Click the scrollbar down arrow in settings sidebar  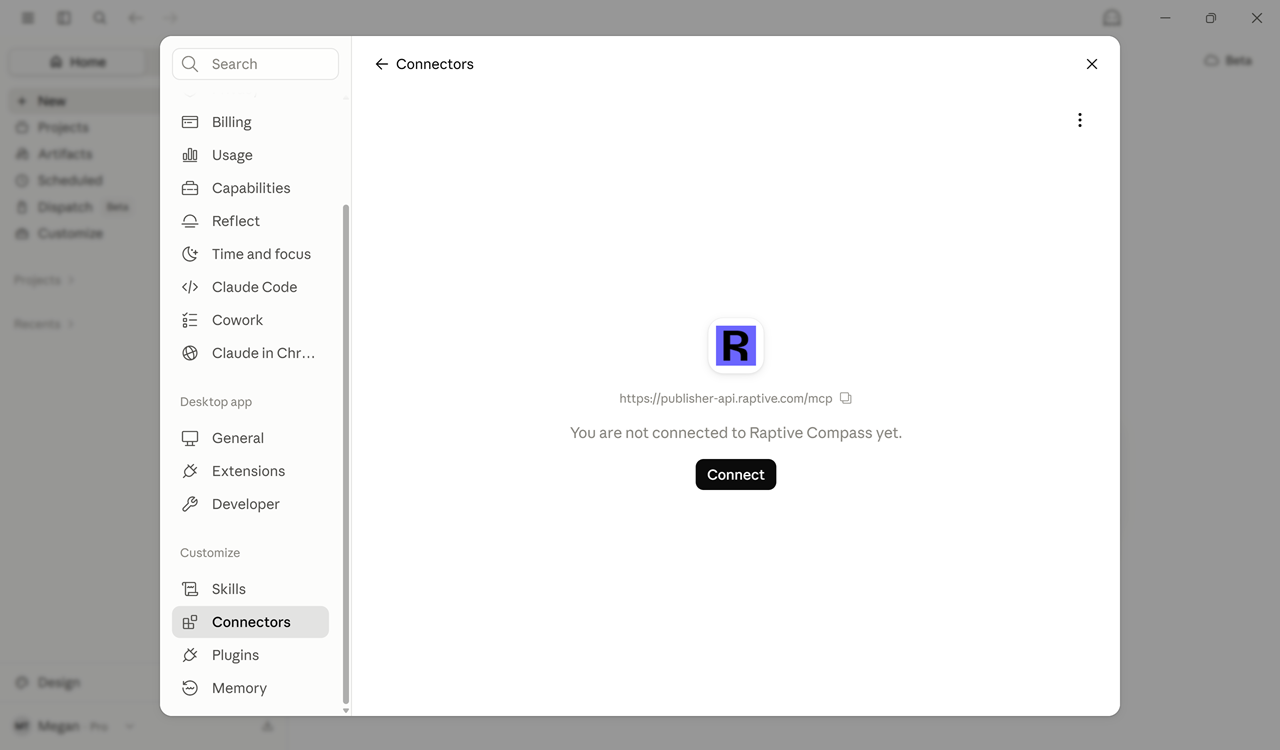(x=346, y=711)
